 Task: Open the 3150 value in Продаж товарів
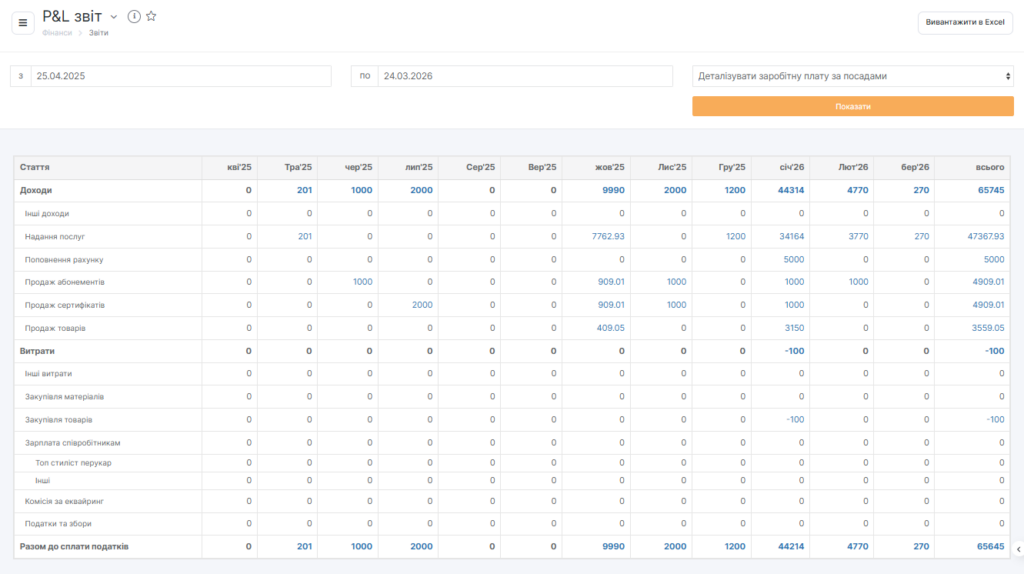click(794, 328)
